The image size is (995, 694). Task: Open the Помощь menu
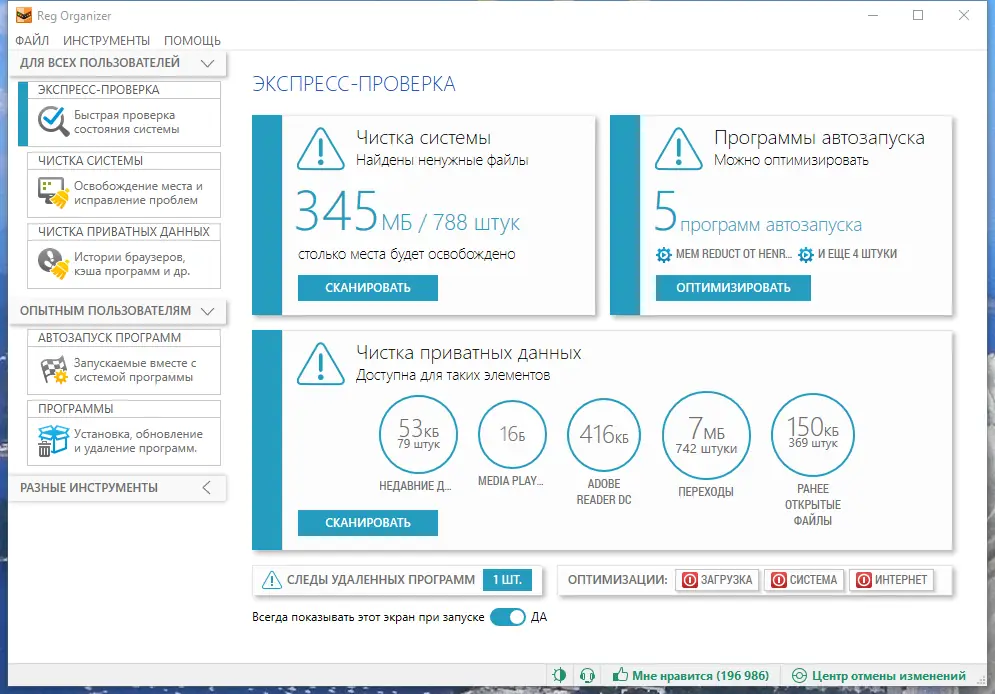[192, 41]
